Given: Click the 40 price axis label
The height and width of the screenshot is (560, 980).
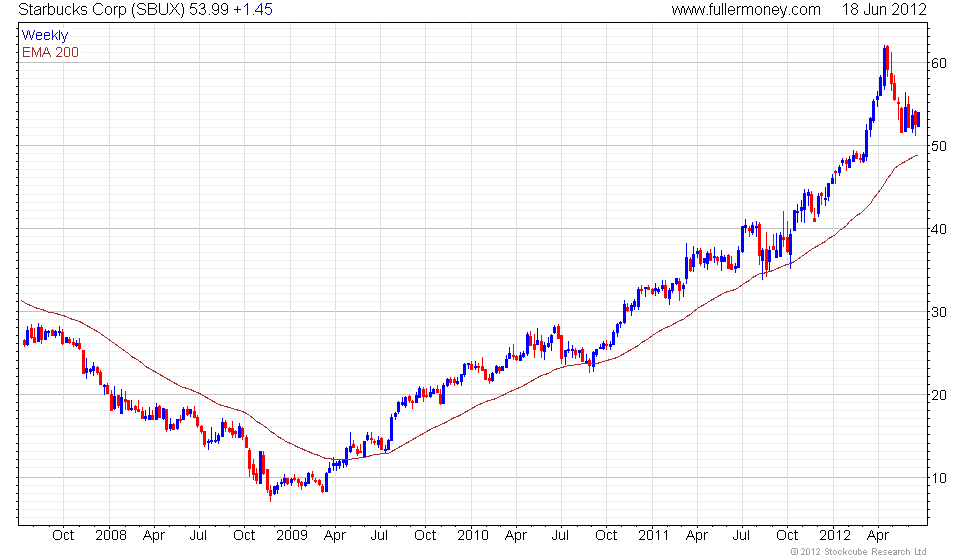Looking at the screenshot, I should pos(939,229).
